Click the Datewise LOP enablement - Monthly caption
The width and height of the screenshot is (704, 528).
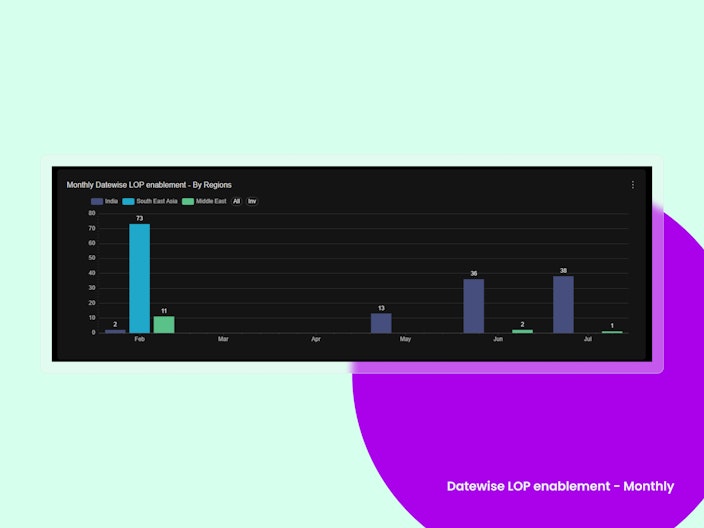[560, 486]
